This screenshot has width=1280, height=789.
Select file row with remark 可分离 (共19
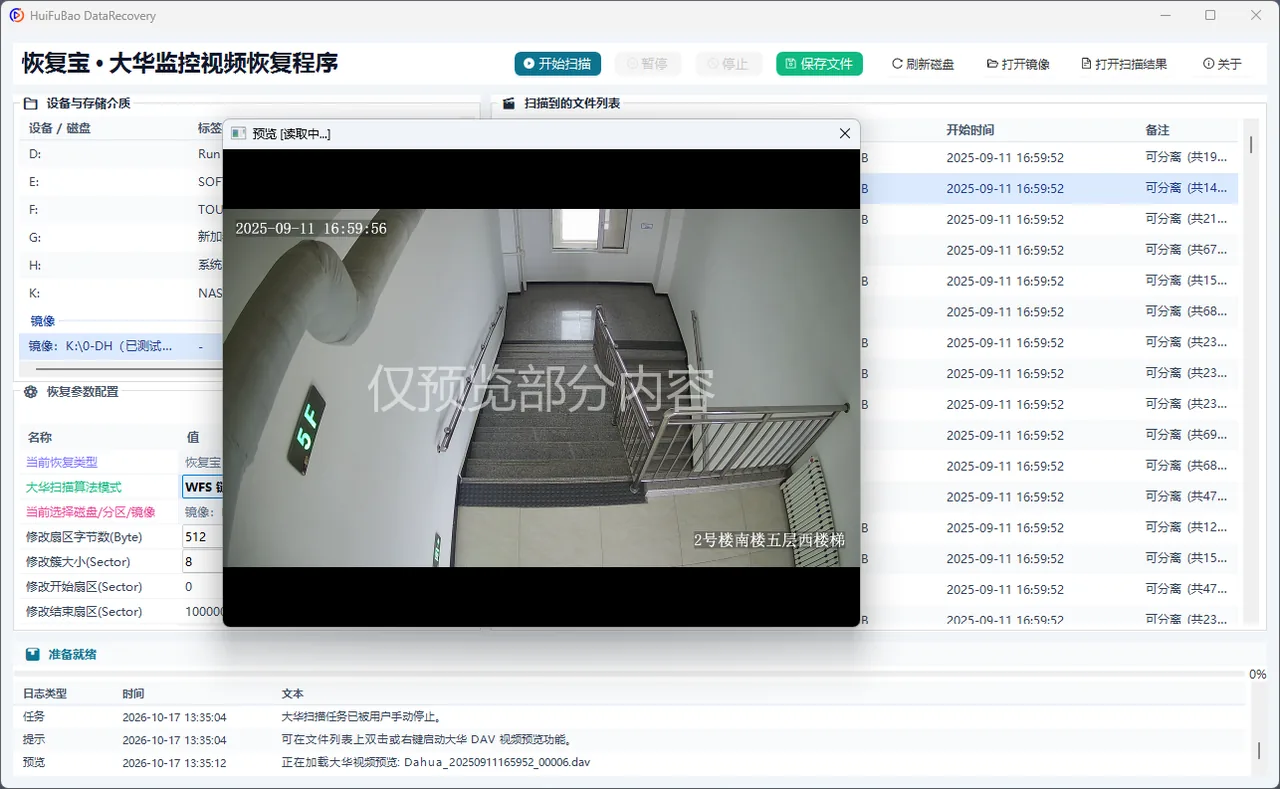[1050, 157]
